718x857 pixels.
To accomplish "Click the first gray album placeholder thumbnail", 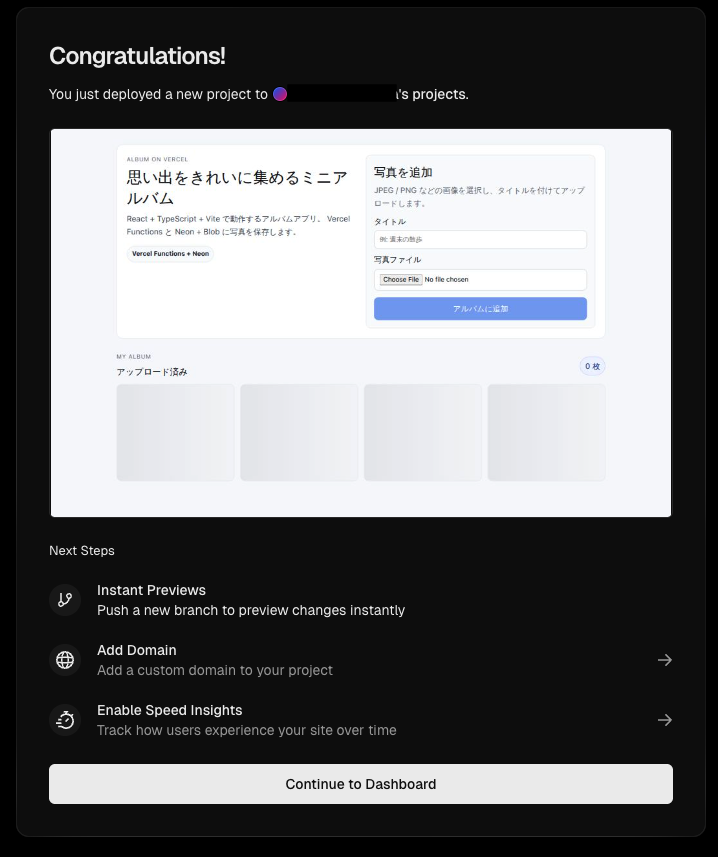I will coord(175,432).
